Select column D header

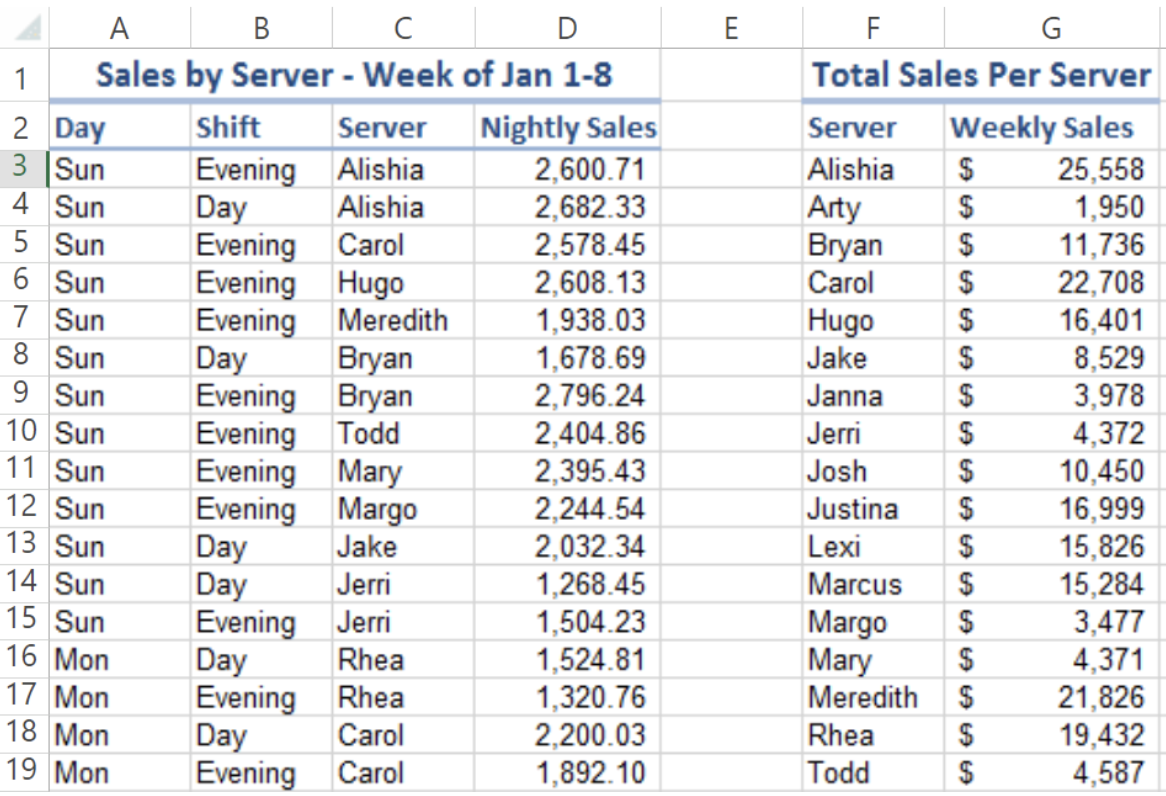coord(567,28)
